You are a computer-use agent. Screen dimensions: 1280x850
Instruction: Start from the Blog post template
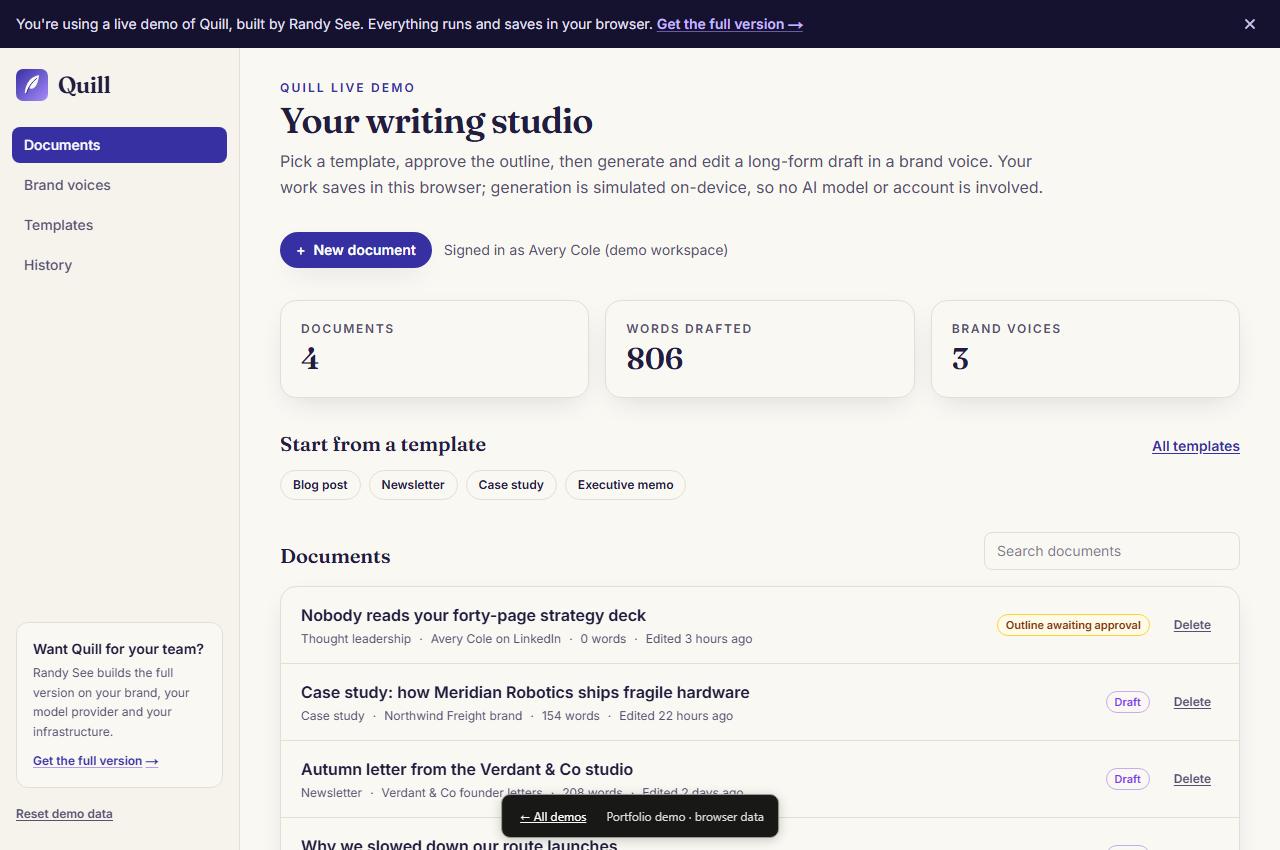tap(320, 485)
